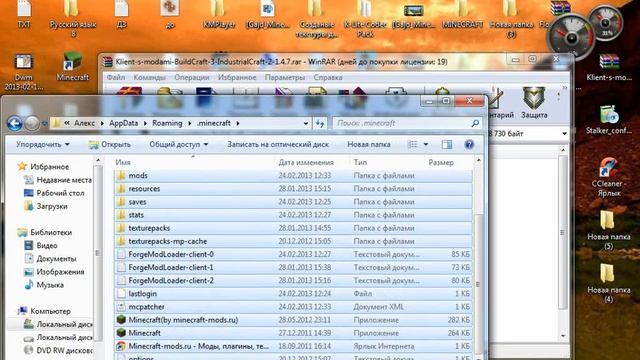Expand the view options dropdown arrow
The height and width of the screenshot is (360, 640).
pyautogui.click(x=426, y=144)
